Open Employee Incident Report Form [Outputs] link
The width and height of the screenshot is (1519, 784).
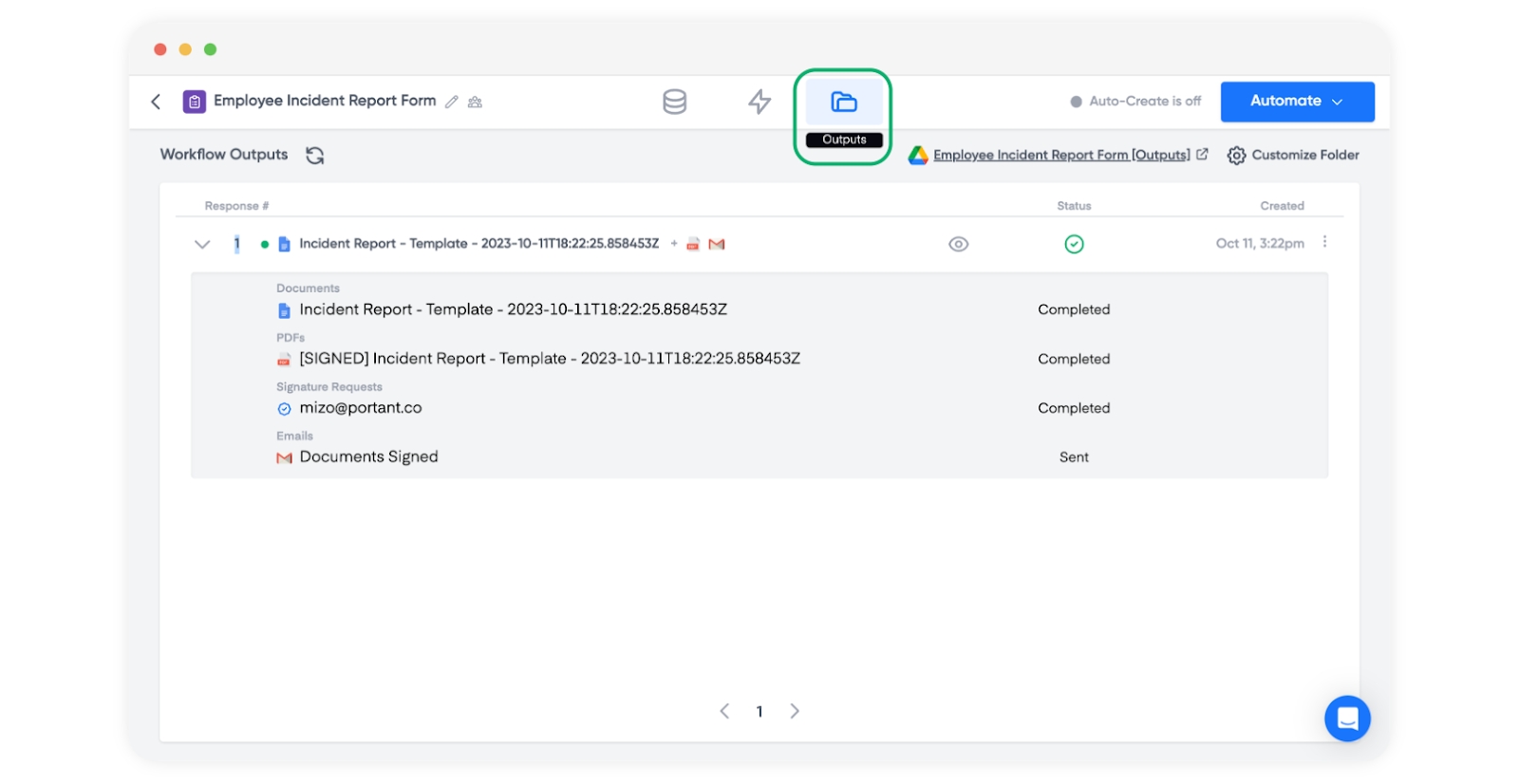point(1060,156)
